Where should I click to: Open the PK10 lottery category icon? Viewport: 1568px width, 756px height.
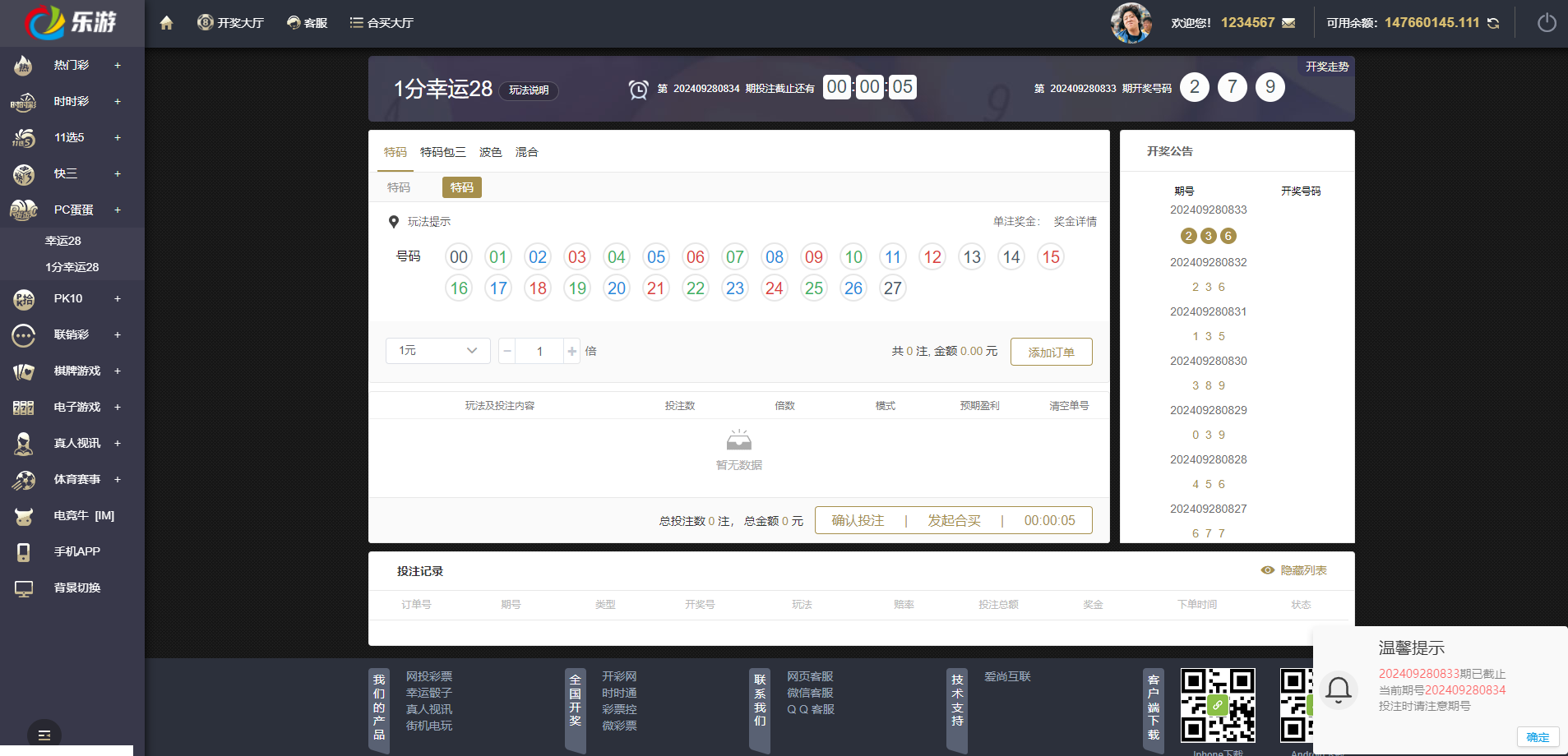[x=25, y=298]
